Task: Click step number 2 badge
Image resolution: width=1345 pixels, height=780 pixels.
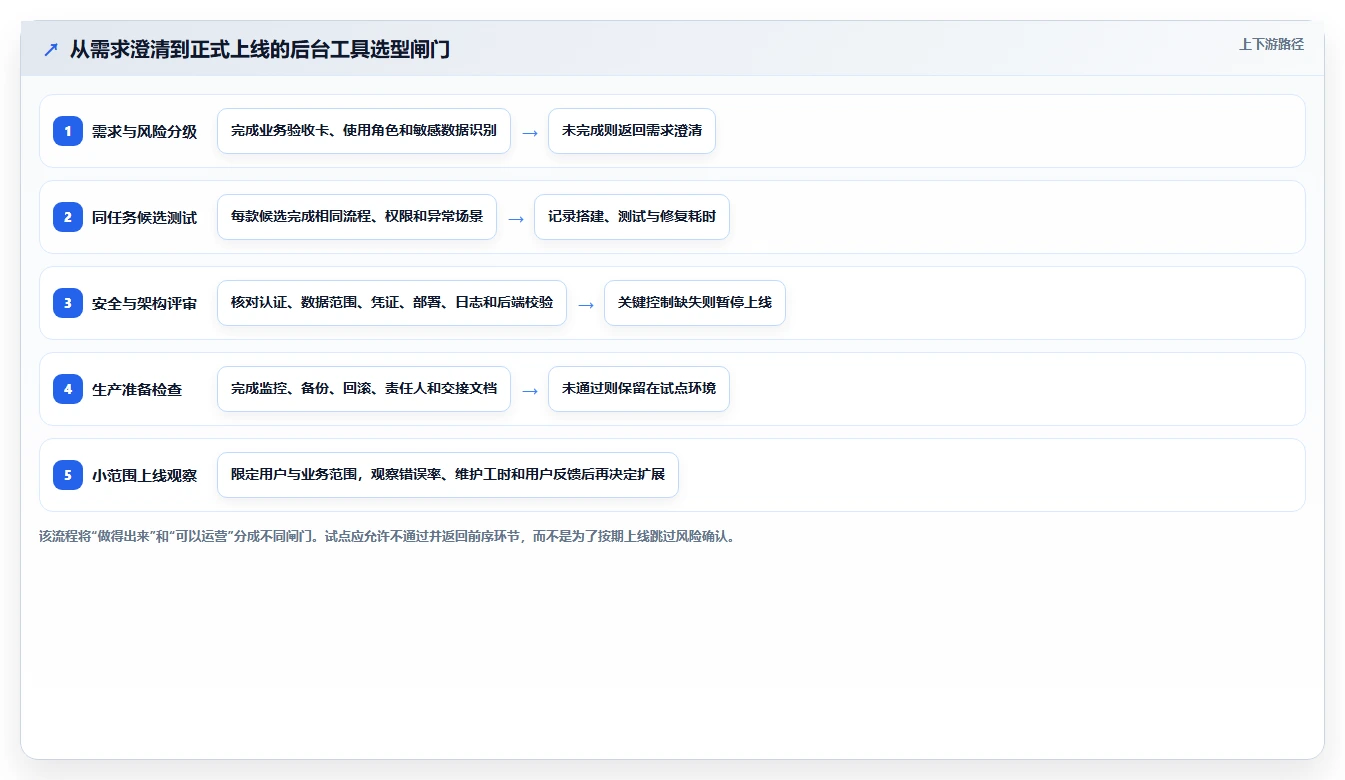Action: (x=68, y=217)
